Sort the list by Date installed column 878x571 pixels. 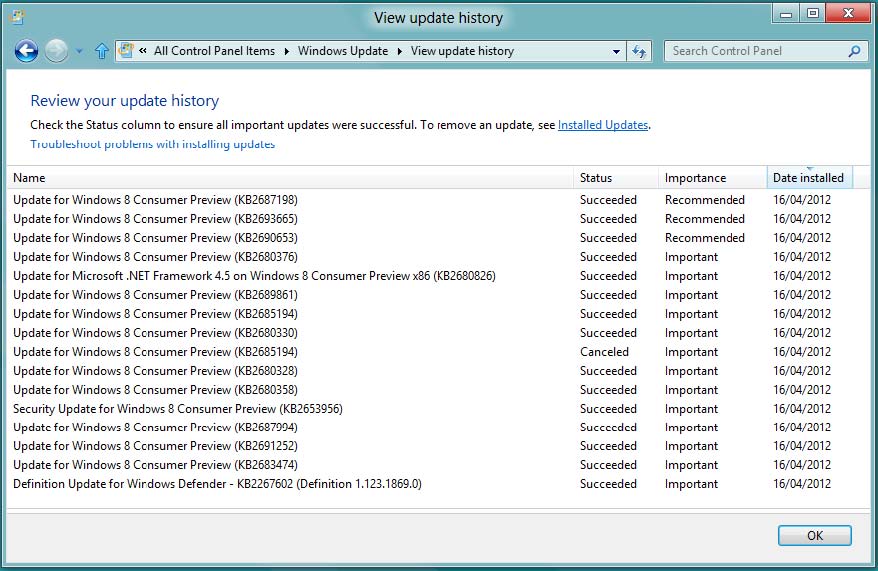808,178
